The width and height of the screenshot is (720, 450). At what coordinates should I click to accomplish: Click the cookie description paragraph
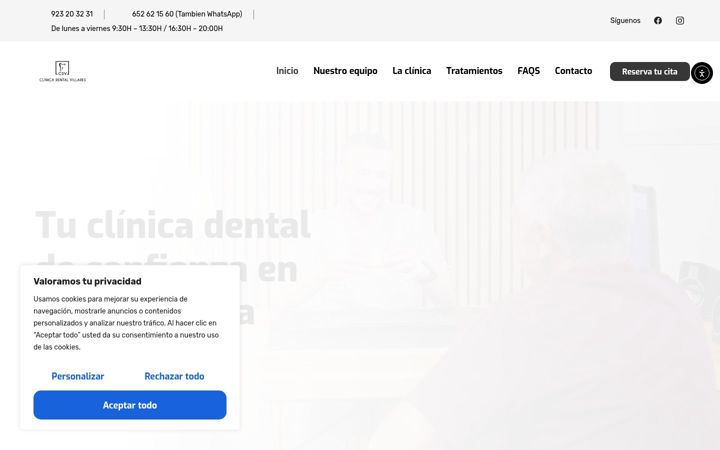coord(126,323)
